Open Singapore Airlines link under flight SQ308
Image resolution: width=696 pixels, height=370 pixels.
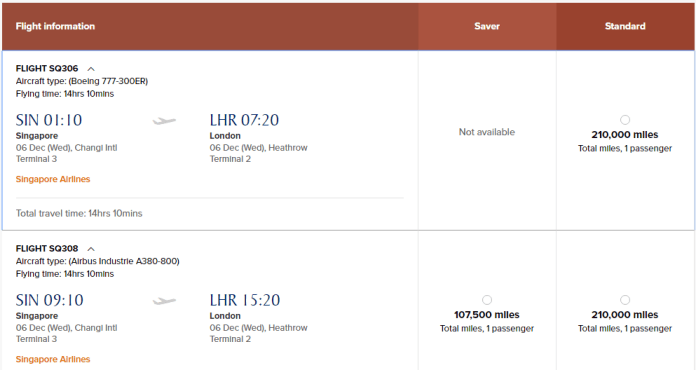53,359
